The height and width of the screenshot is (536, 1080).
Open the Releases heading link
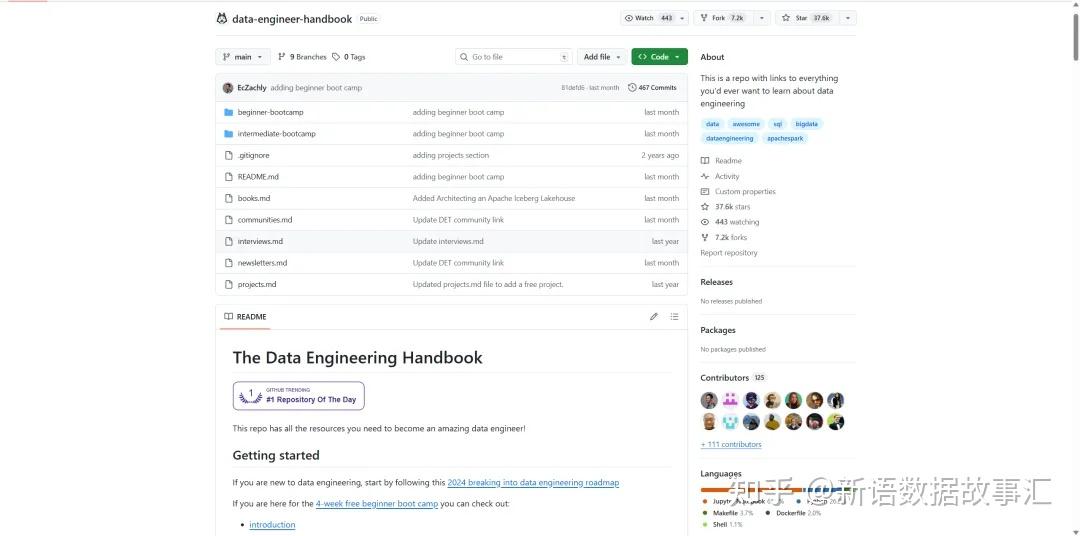click(x=716, y=282)
